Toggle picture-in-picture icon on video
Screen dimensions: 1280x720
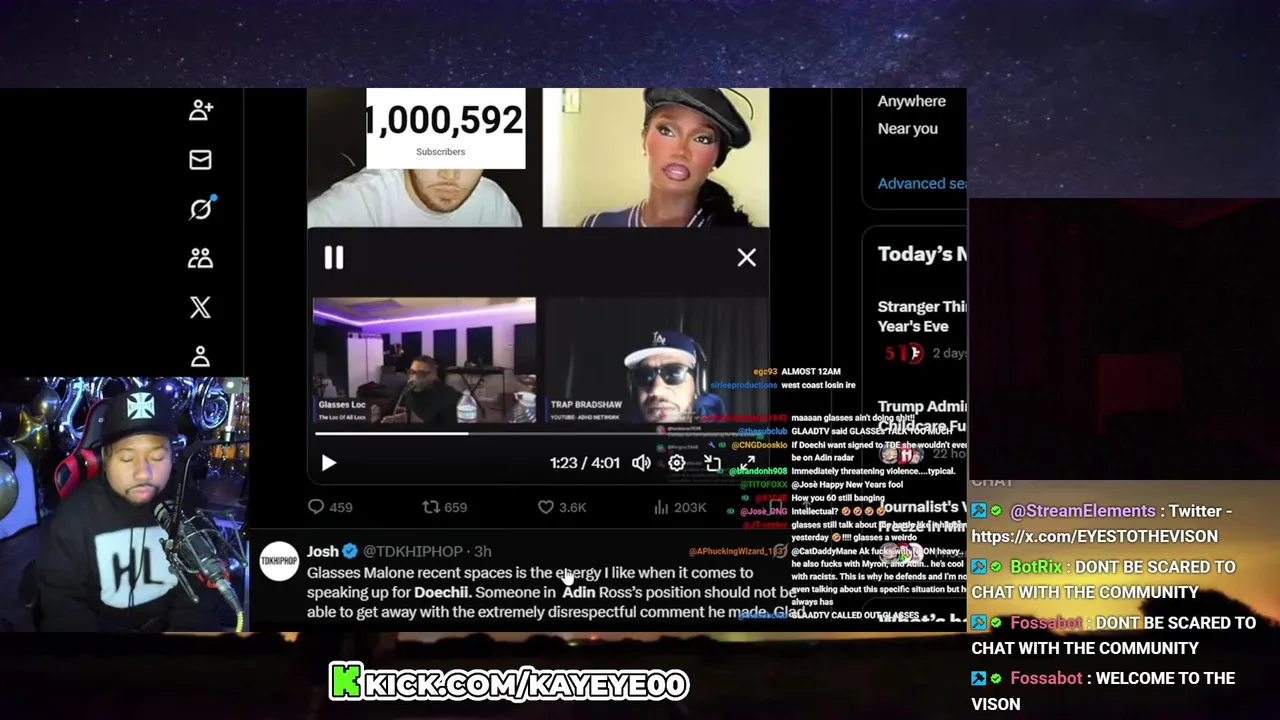tap(712, 463)
